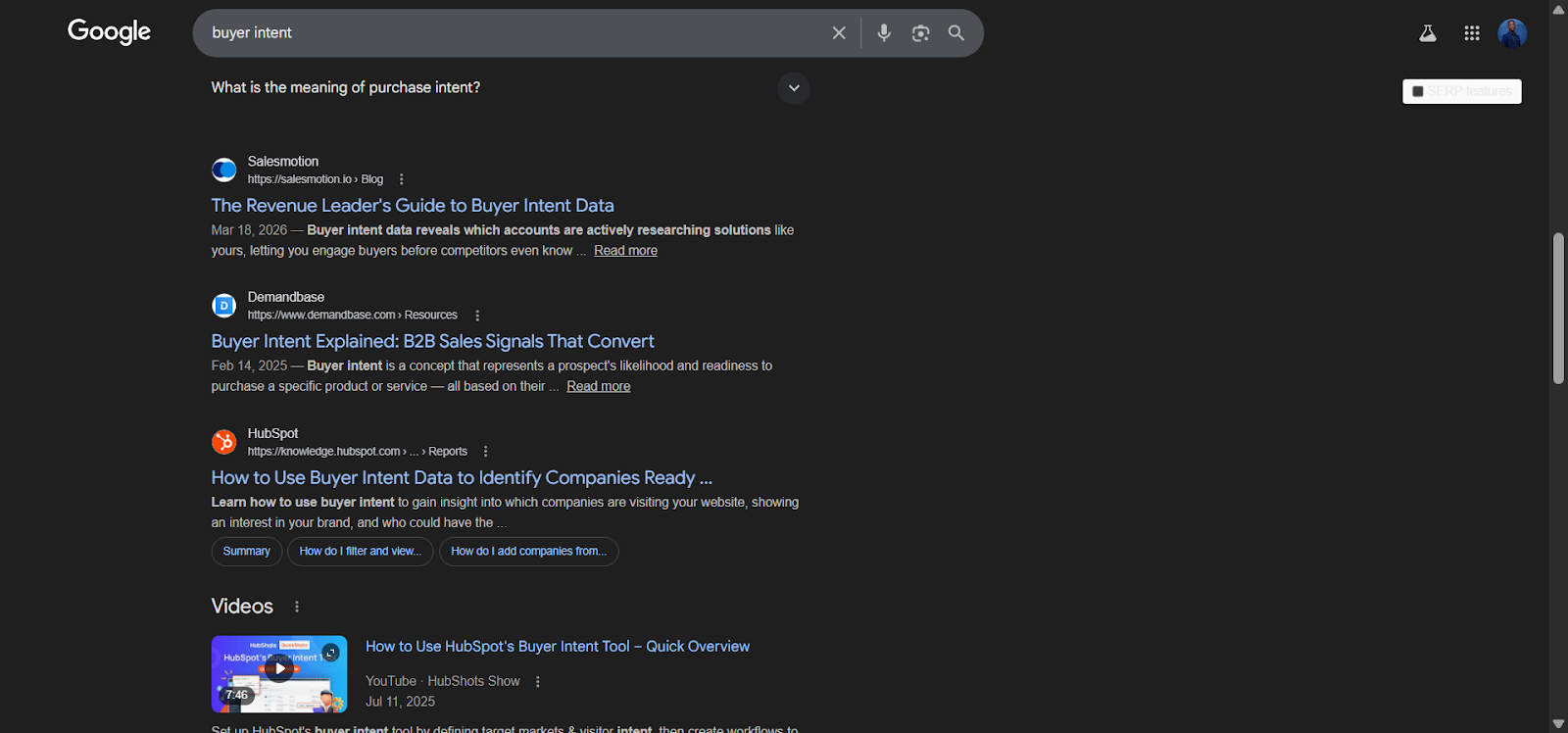This screenshot has height=733, width=1568.
Task: Click the 'YouTube · HubShots Show' source text
Action: click(443, 681)
